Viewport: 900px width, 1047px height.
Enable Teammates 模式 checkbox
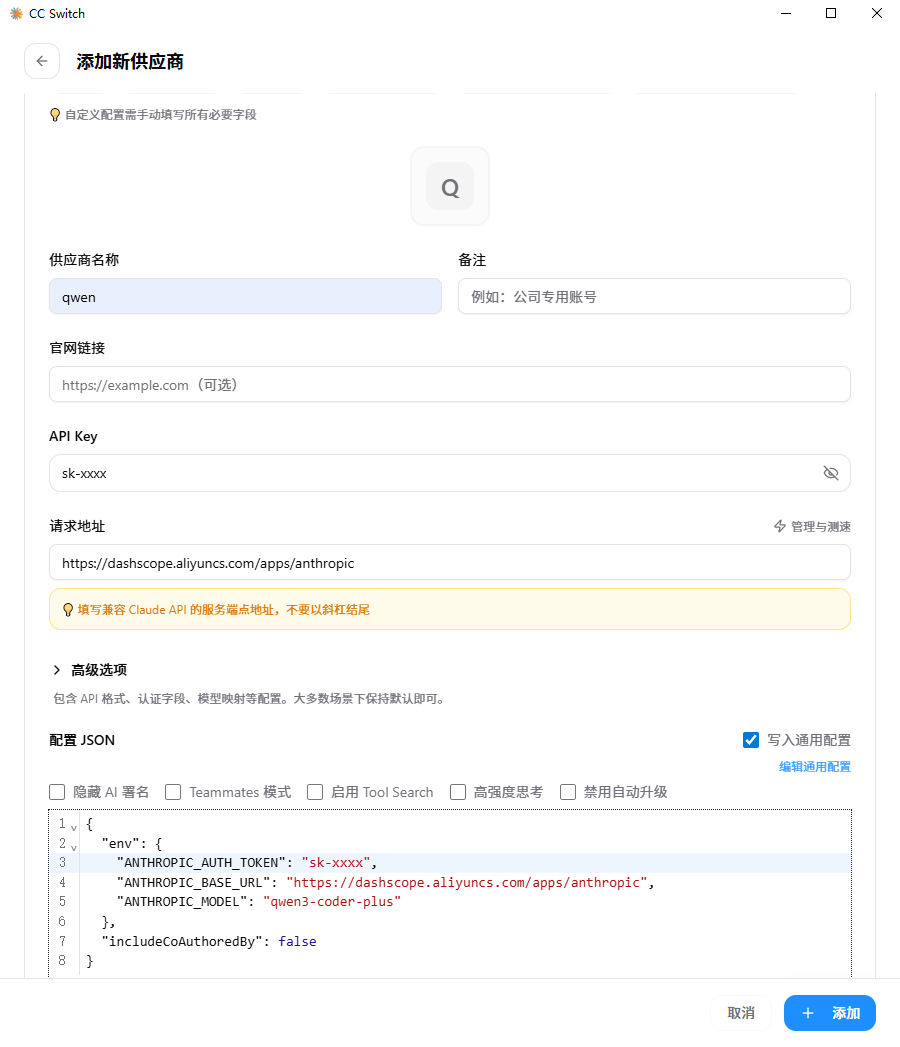point(173,792)
